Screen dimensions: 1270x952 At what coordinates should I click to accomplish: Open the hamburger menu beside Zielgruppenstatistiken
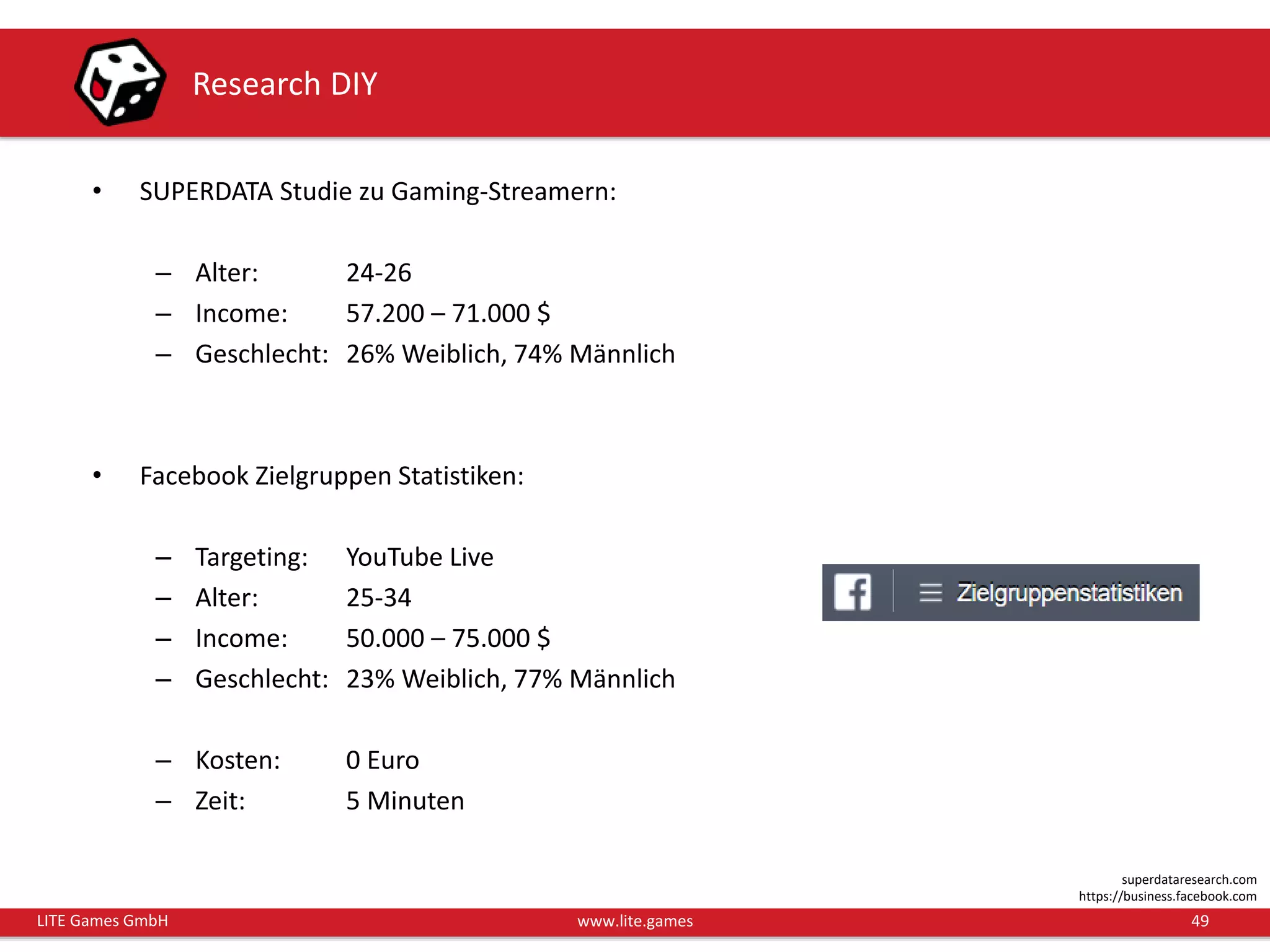coord(930,593)
